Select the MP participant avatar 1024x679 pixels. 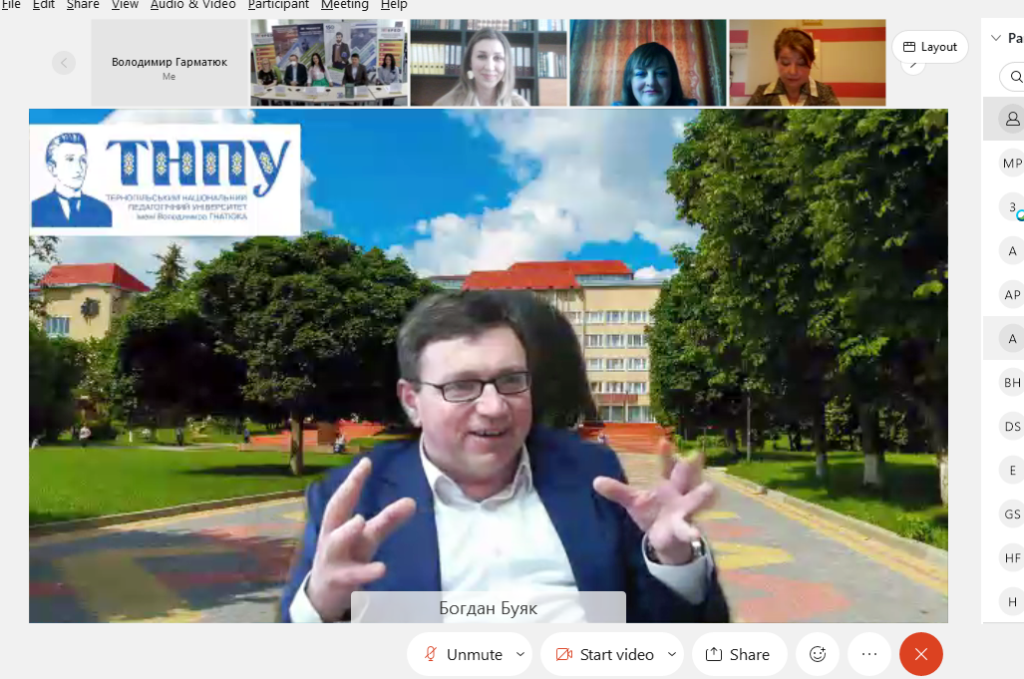point(1012,163)
